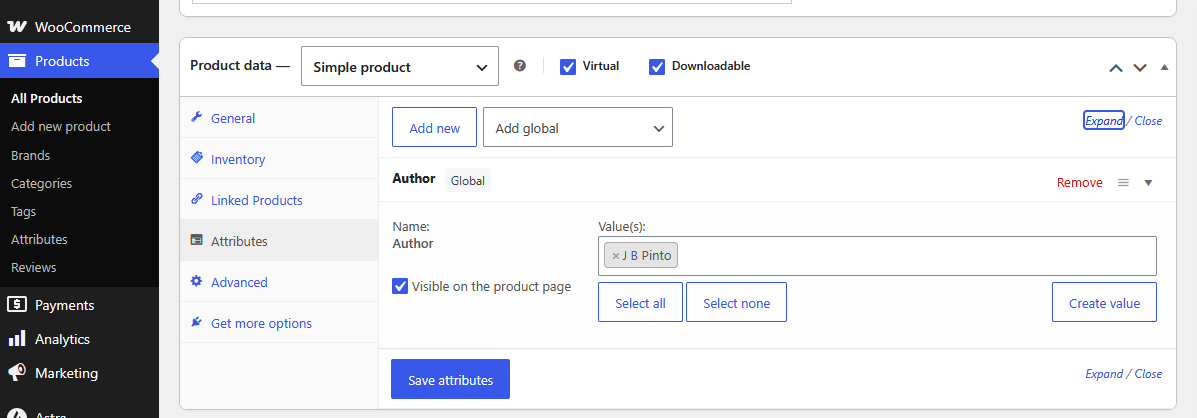The height and width of the screenshot is (418, 1197).
Task: Click the Products archive box icon
Action: point(17,61)
